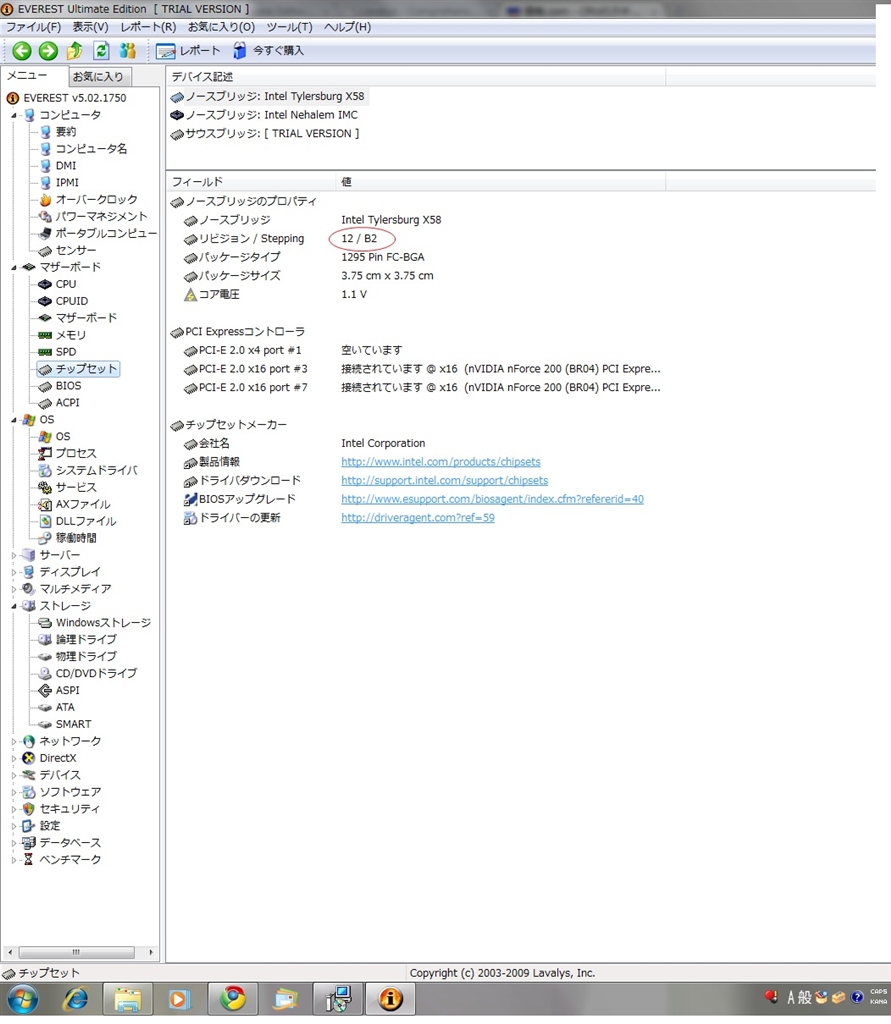Click the green back arrow toolbar icon
Viewport: 891px width, 1024px height.
pos(21,51)
